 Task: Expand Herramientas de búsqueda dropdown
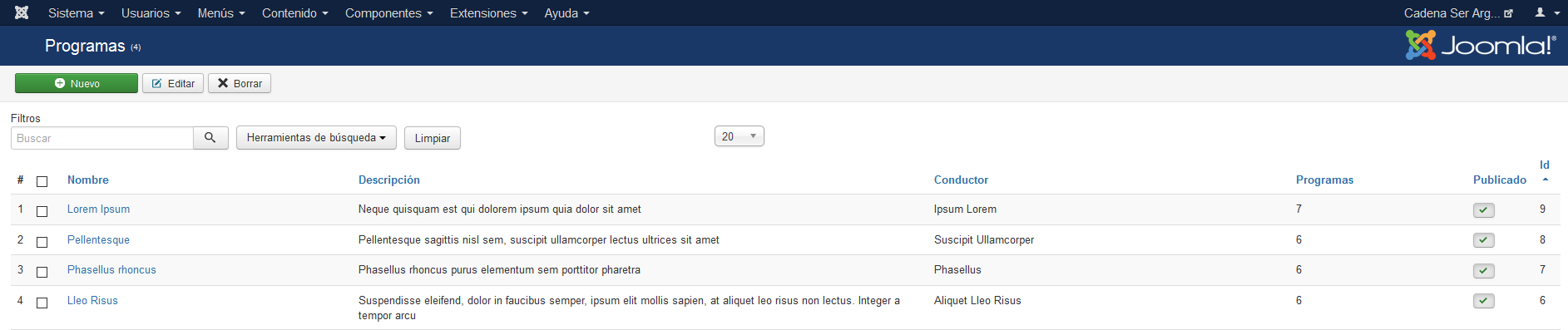[316, 138]
